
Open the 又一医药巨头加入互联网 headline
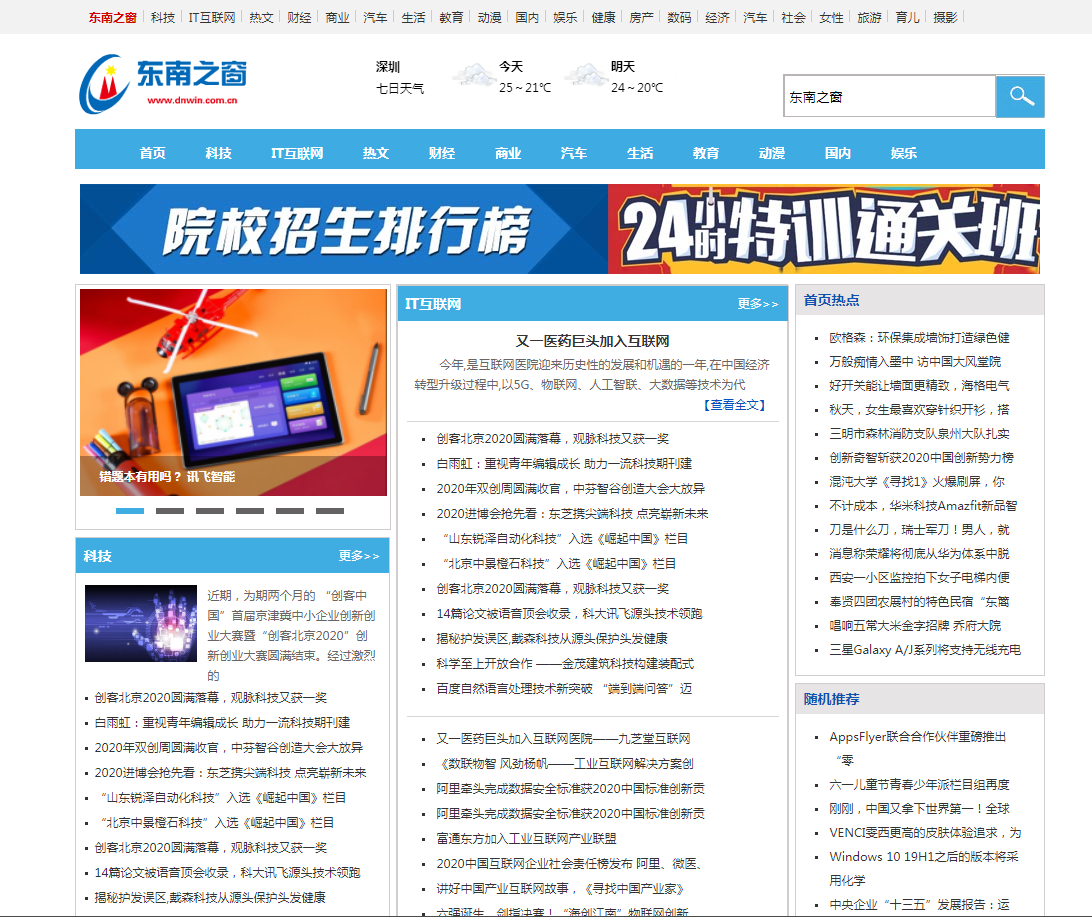tap(593, 340)
